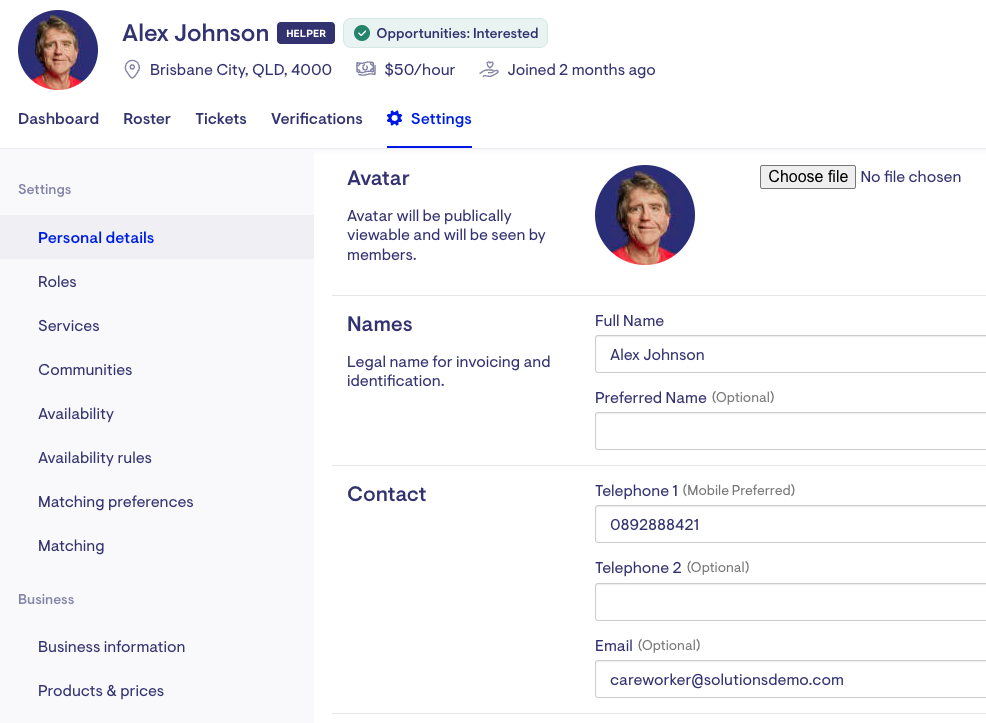Click the Opportunities: Interested status badge
This screenshot has height=723, width=986.
tap(445, 33)
